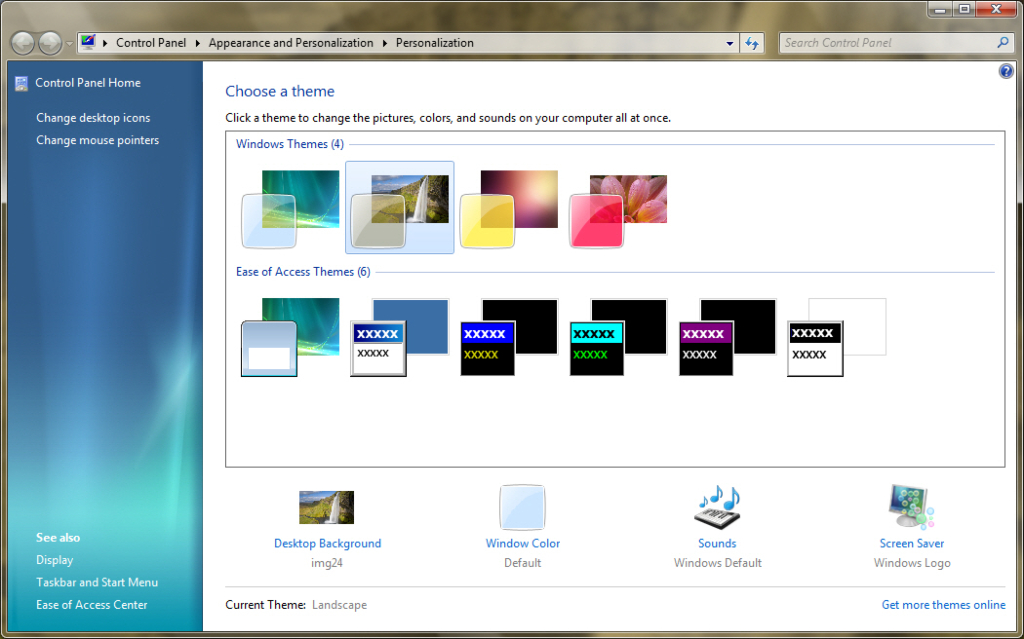Choose high contrast theme with purple title
The height and width of the screenshot is (639, 1024).
tap(727, 337)
